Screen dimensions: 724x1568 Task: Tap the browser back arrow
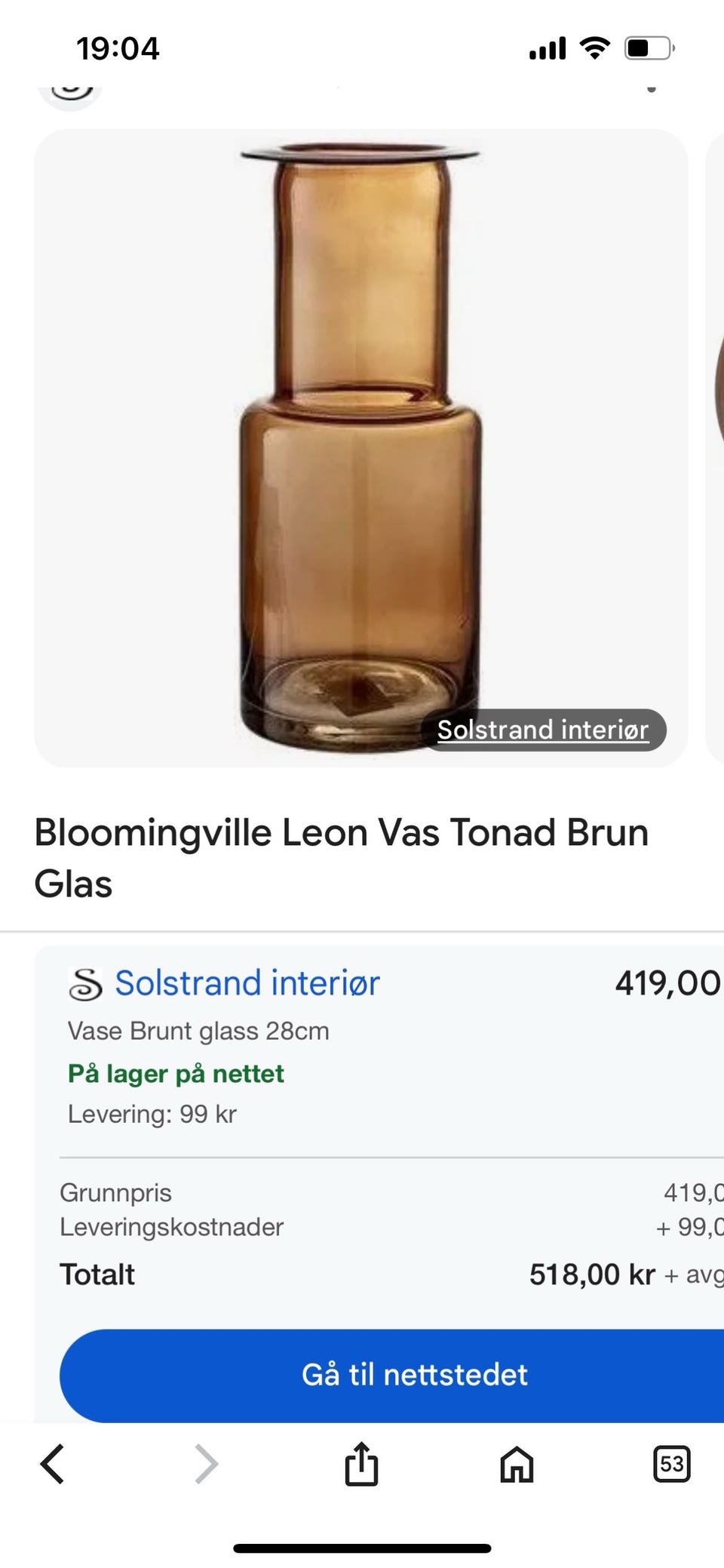point(52,1464)
